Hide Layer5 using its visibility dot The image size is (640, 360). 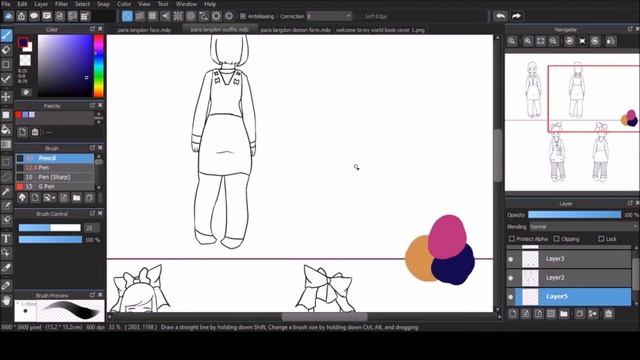click(x=511, y=297)
